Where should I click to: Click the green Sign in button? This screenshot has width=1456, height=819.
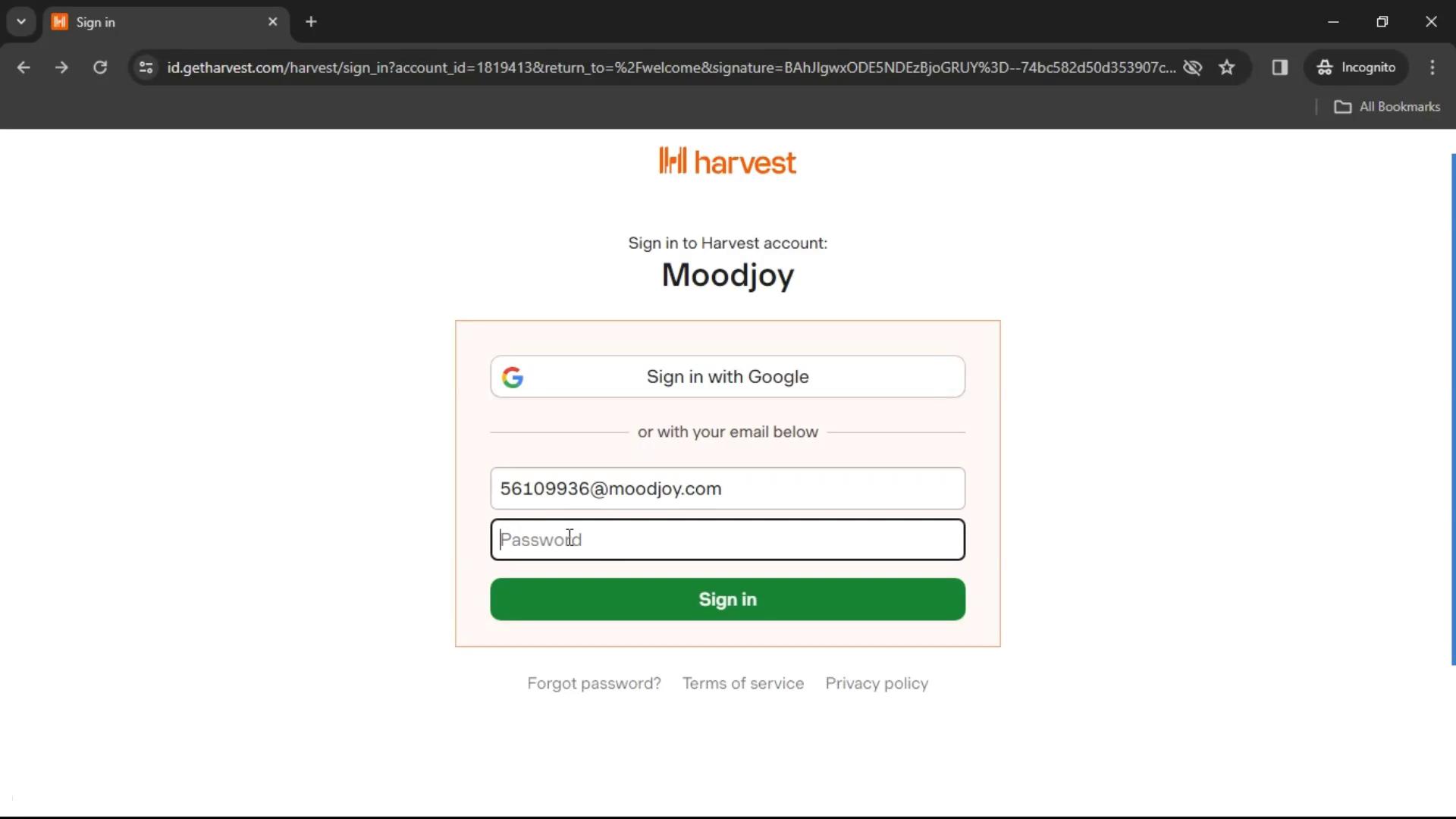728,599
